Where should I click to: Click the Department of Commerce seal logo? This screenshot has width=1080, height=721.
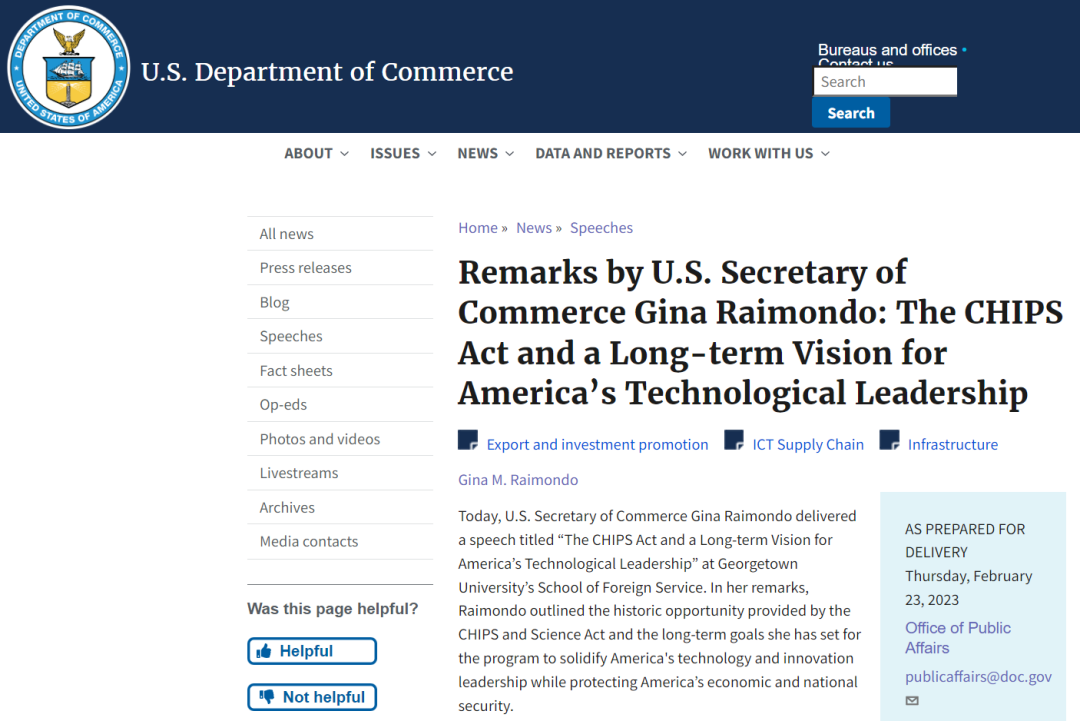coord(68,67)
